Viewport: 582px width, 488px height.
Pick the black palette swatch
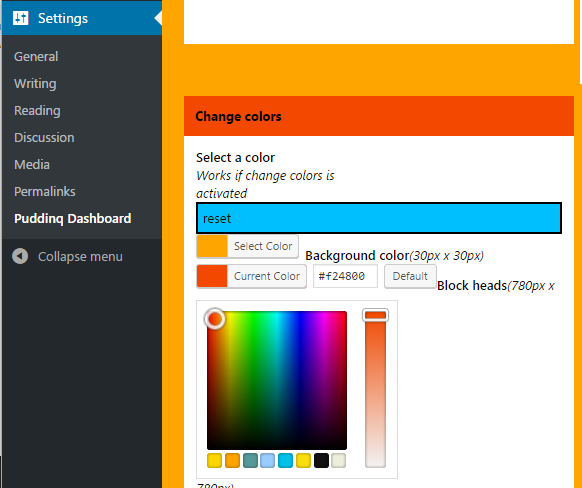(321, 461)
